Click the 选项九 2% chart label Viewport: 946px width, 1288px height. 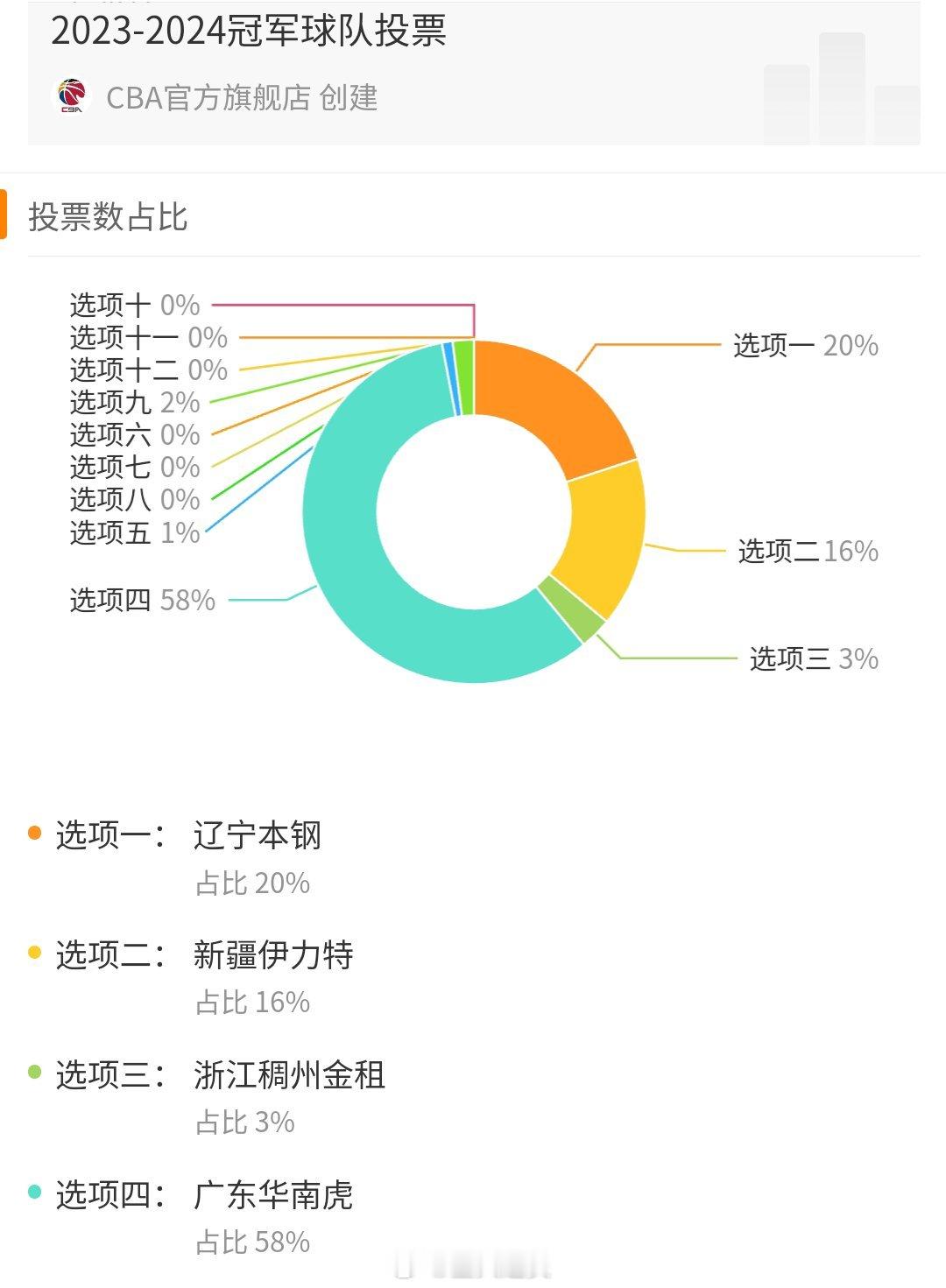pos(135,402)
